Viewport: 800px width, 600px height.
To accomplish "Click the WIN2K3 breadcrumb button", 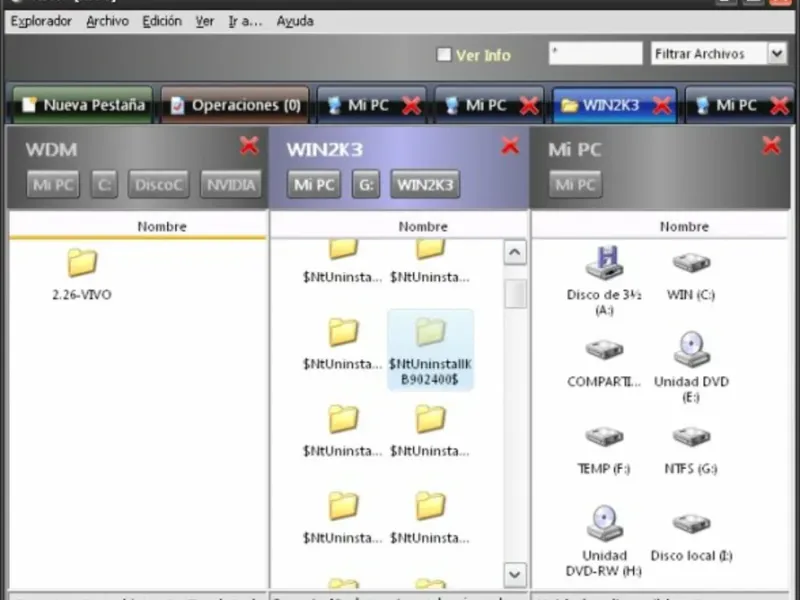I will 425,184.
